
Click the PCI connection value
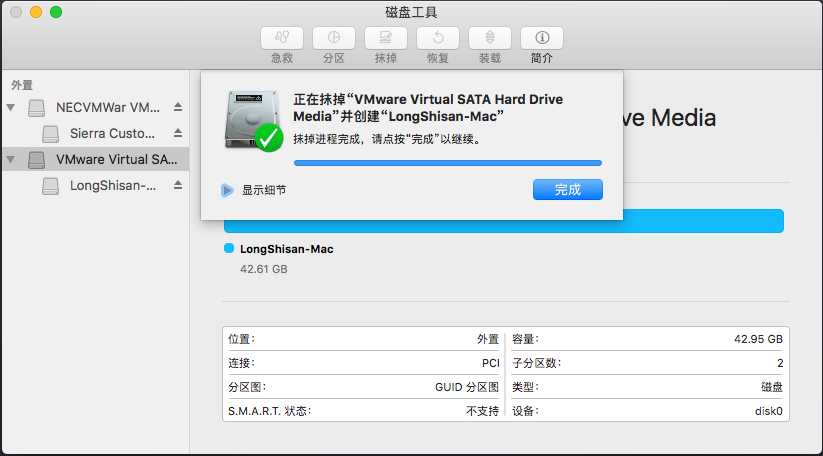click(x=491, y=363)
